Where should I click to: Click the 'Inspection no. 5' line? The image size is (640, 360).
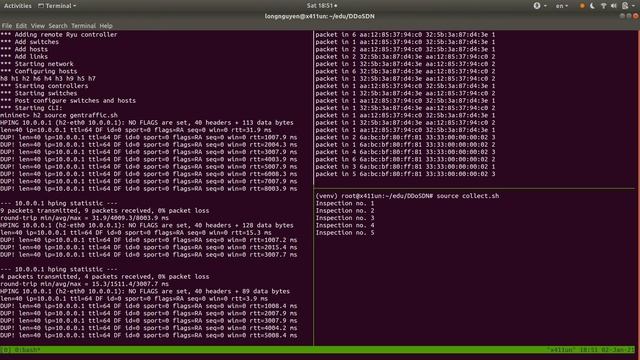pos(345,233)
